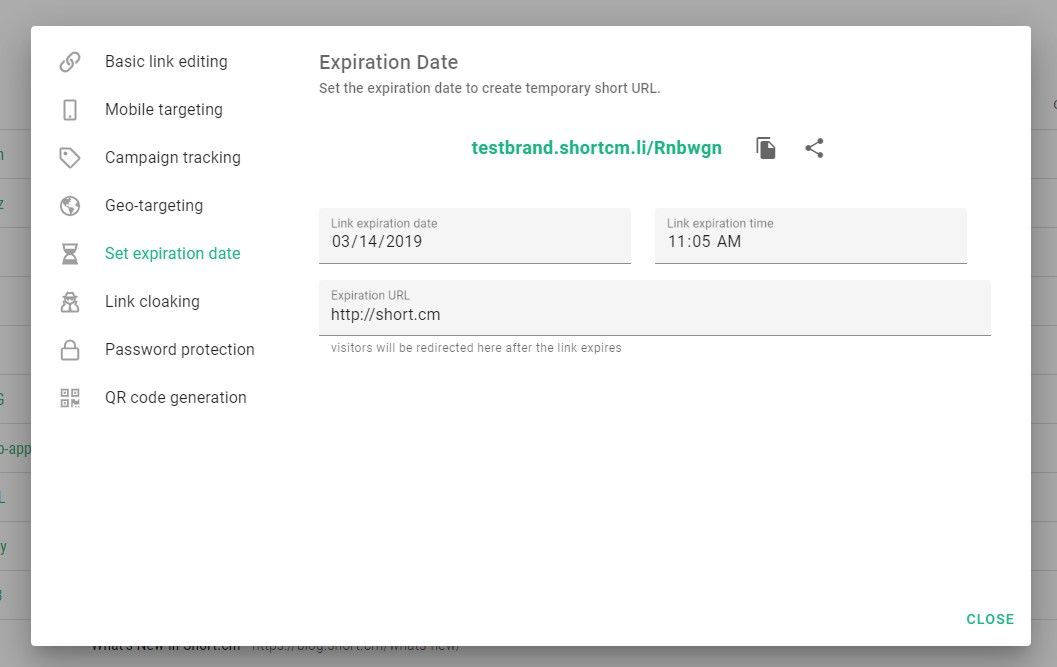
Task: Select the Basic link editing chain icon
Action: (69, 61)
